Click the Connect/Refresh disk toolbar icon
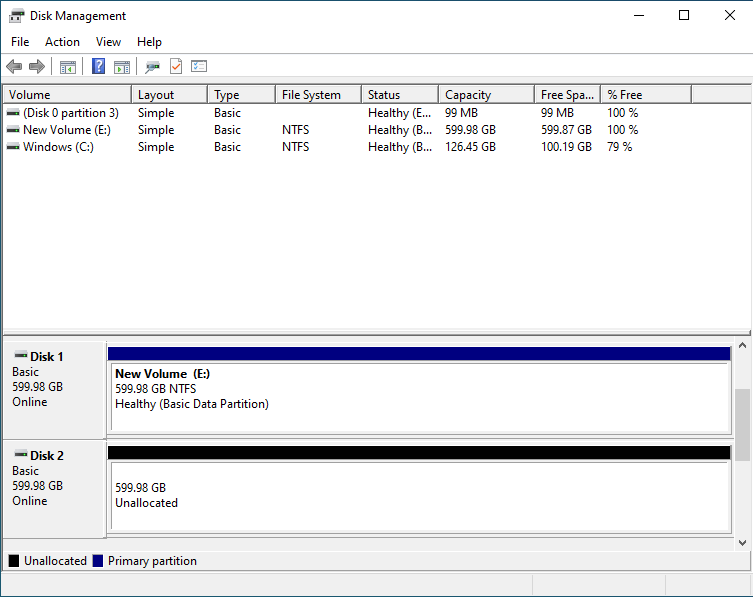The height and width of the screenshot is (597, 753). point(152,66)
